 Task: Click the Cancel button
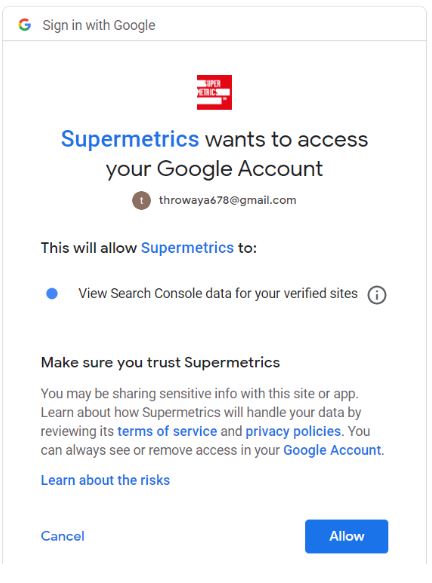click(62, 536)
